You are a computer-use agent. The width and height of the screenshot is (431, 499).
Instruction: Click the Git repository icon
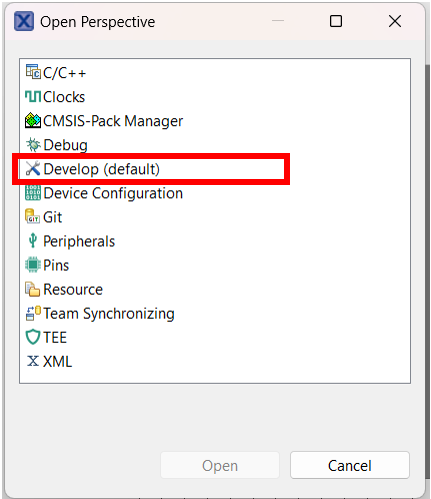[32, 217]
